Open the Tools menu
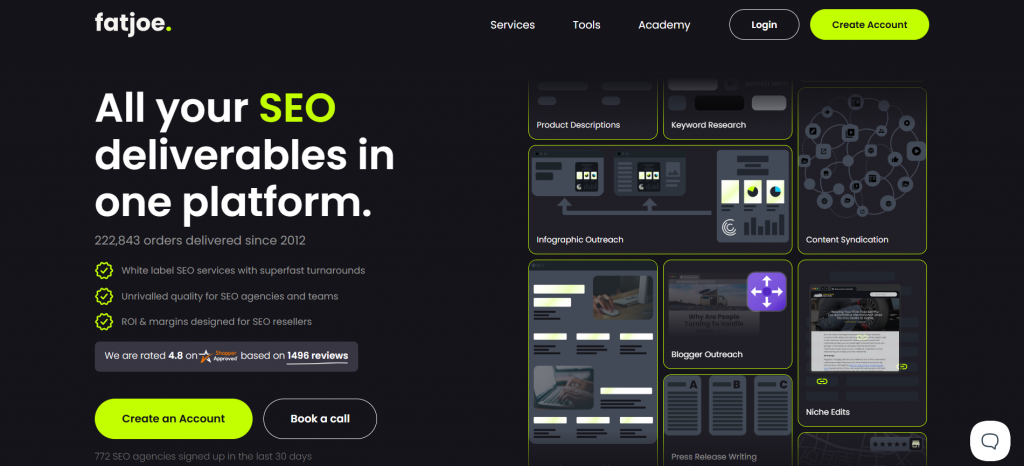Image resolution: width=1024 pixels, height=466 pixels. point(586,25)
